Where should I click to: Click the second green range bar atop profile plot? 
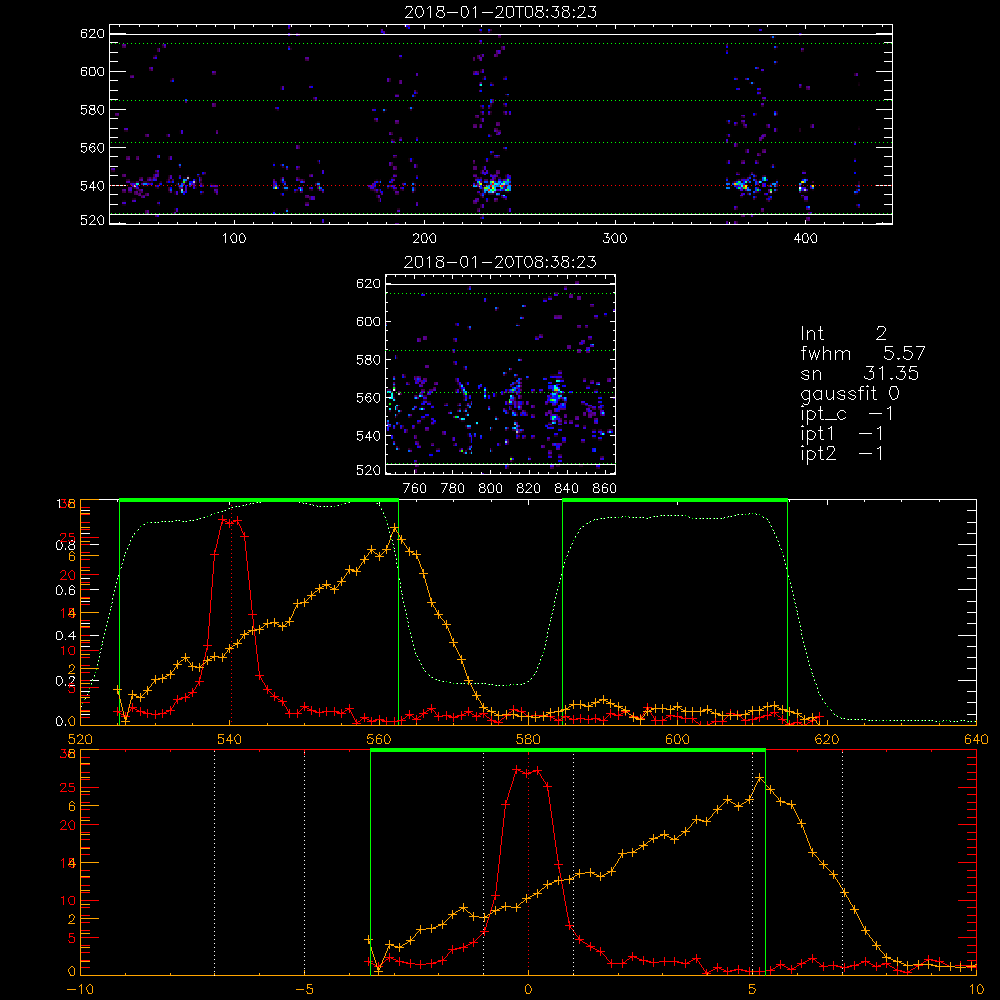tap(675, 501)
